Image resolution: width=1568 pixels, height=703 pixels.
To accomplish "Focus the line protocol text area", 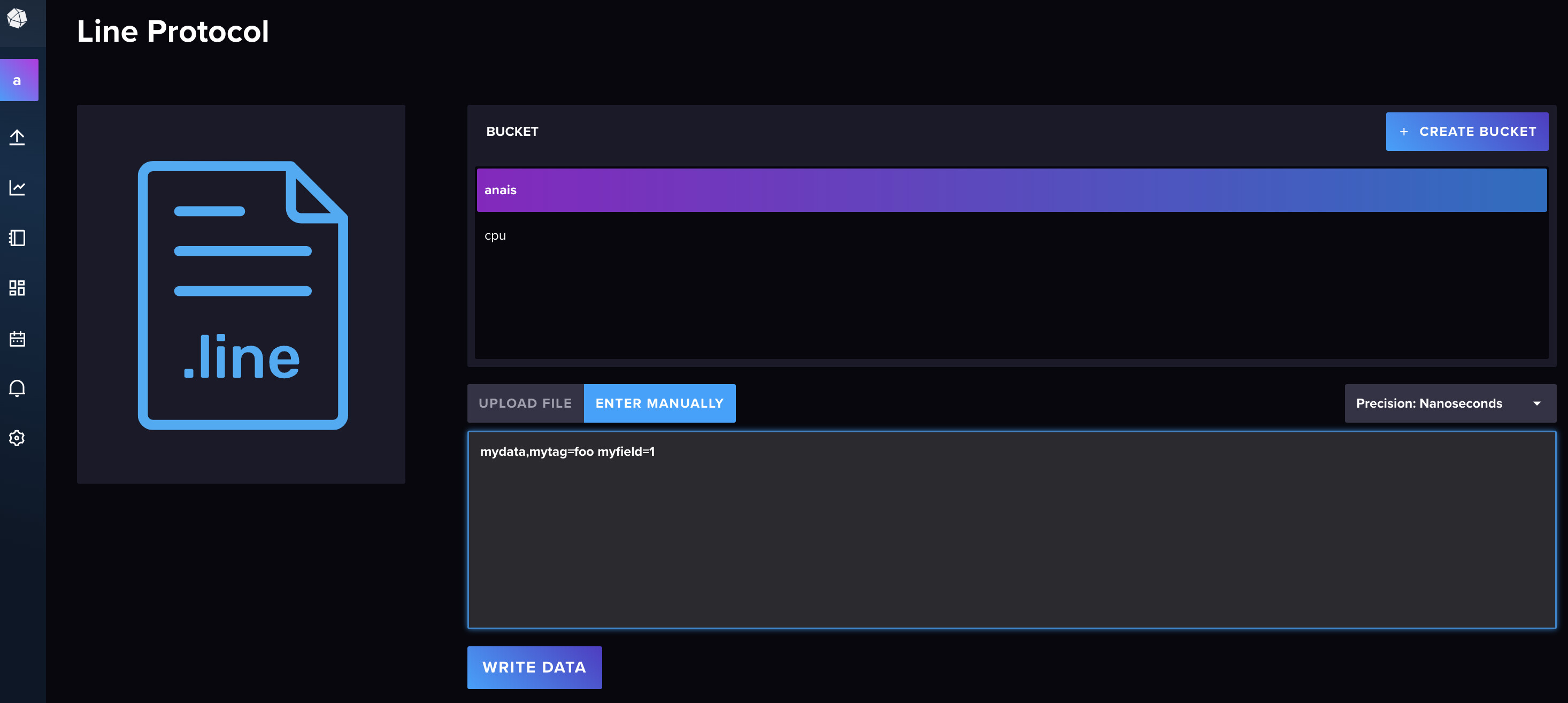I will click(x=1010, y=530).
